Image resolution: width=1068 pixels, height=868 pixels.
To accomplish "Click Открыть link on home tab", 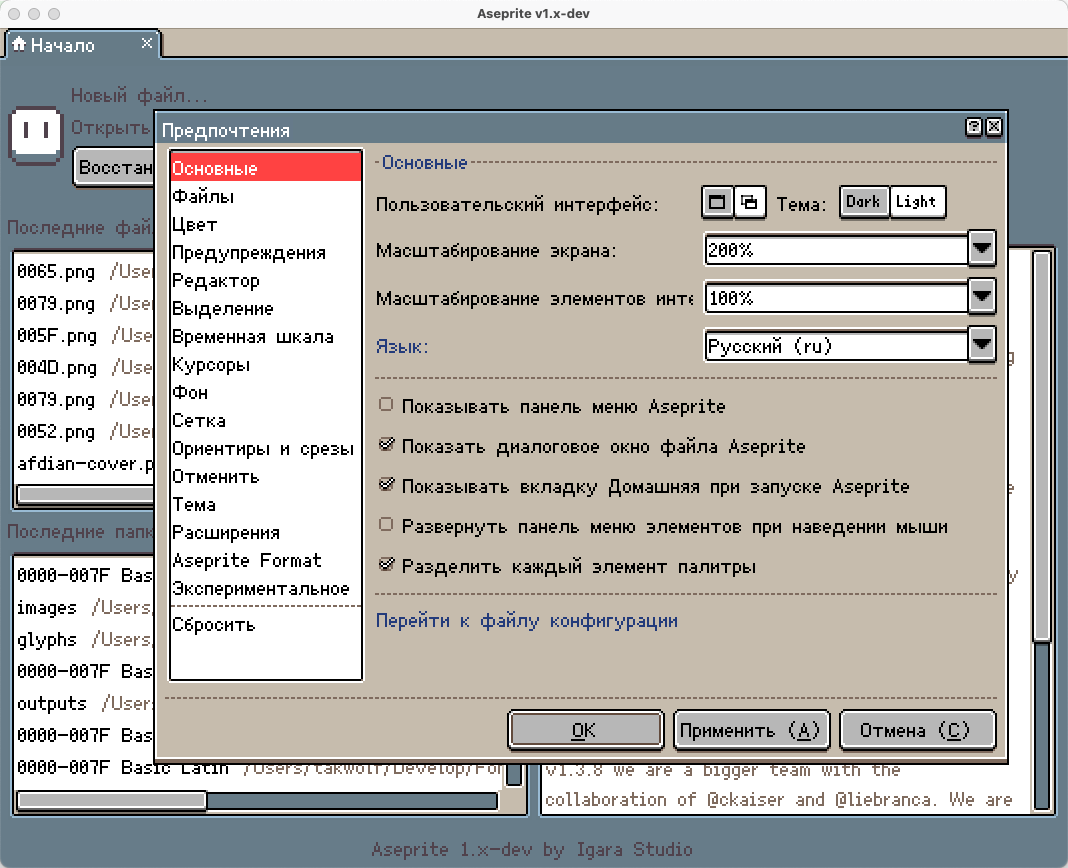I will (x=110, y=127).
